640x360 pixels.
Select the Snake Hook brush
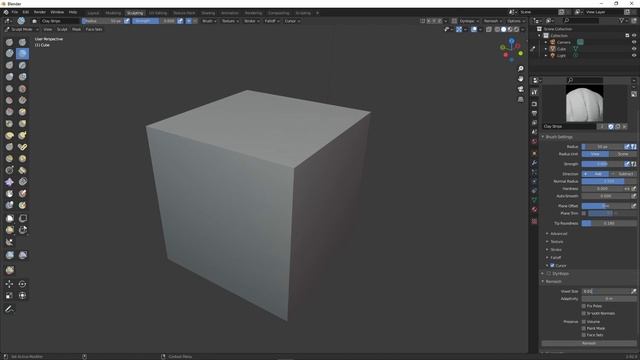[x=22, y=136]
